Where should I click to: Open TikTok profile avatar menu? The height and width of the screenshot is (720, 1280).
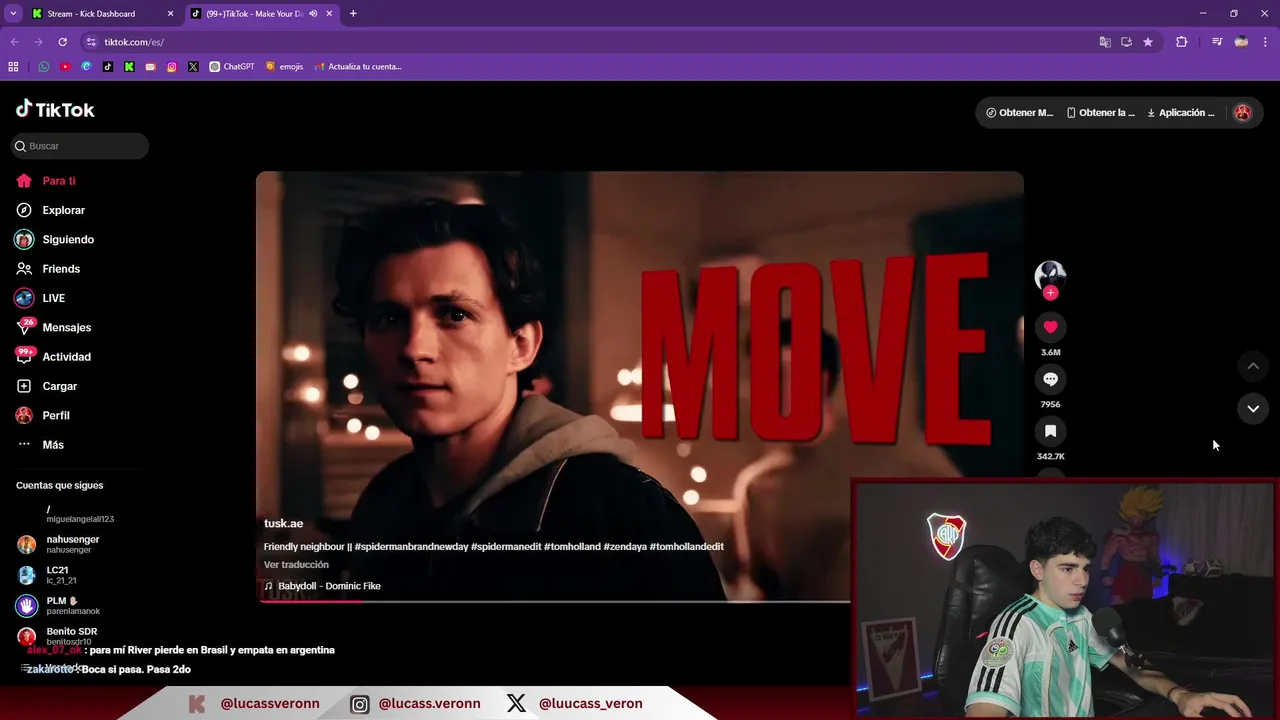pos(1242,113)
